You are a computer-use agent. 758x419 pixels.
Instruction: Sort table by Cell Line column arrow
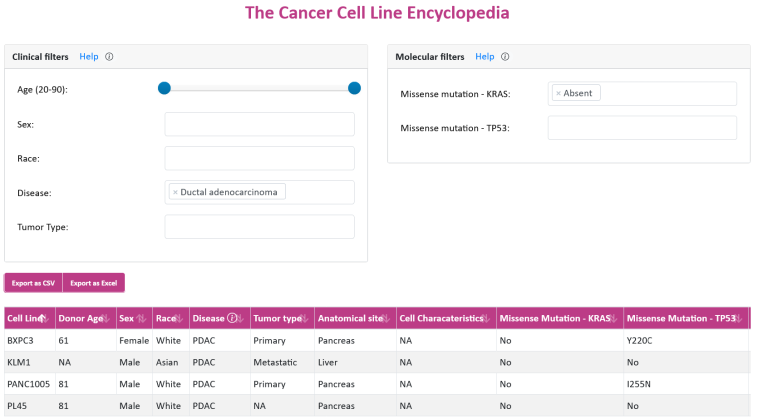[x=43, y=319]
